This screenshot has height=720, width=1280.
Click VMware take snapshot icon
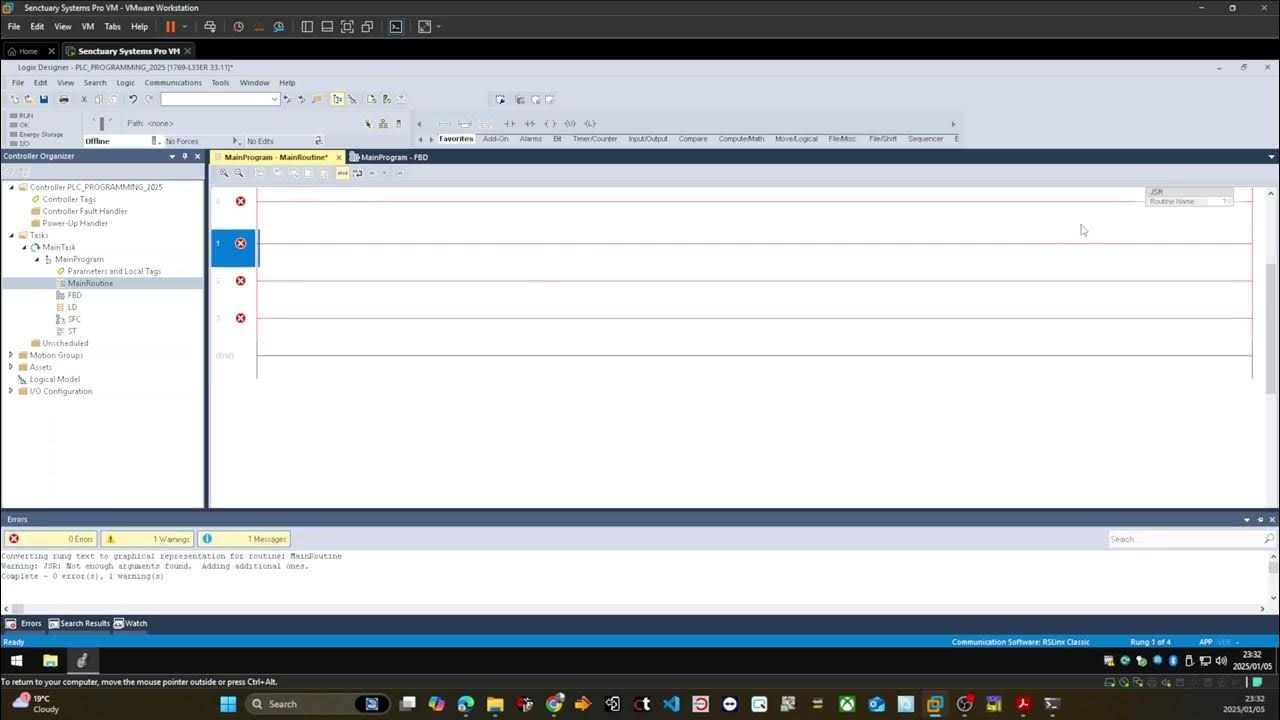238,27
